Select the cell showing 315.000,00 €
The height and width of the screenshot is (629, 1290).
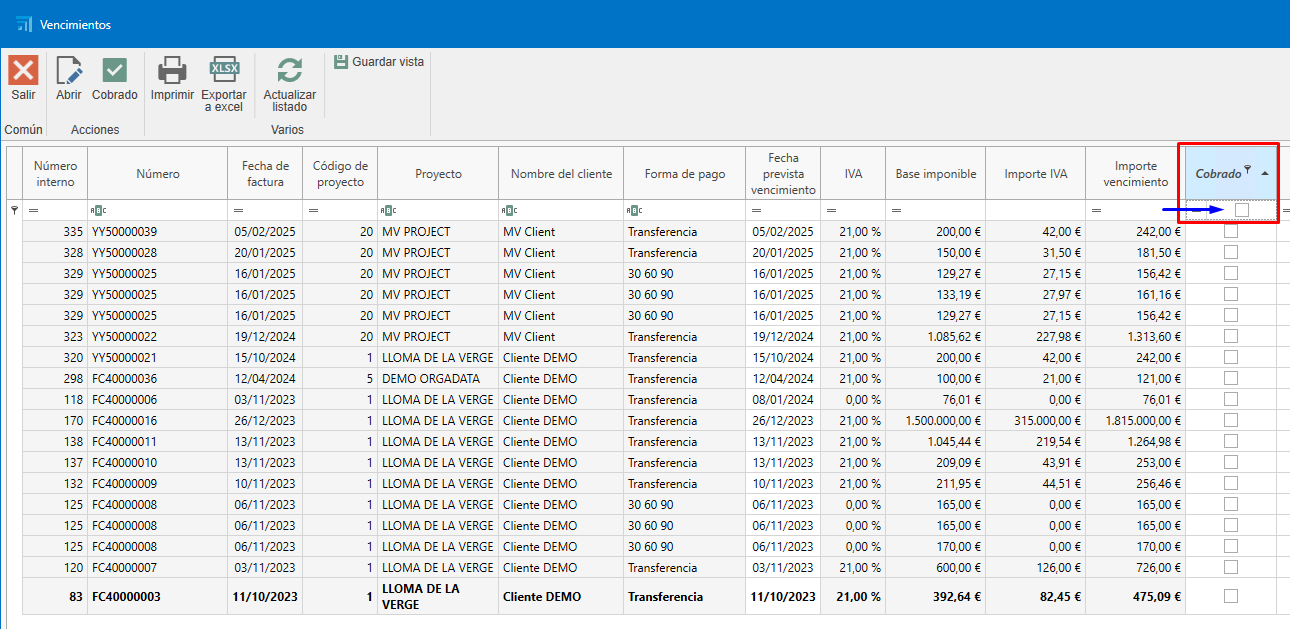pos(1035,420)
